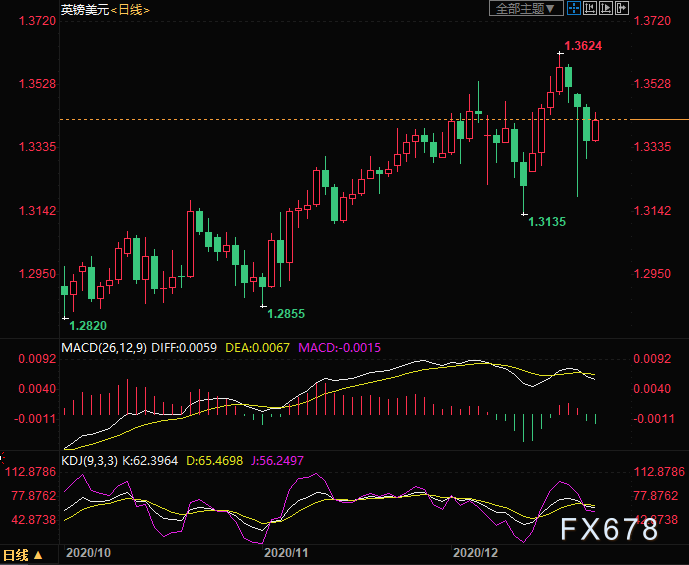
Task: Click the 1.3624 high price marker
Action: pyautogui.click(x=584, y=46)
